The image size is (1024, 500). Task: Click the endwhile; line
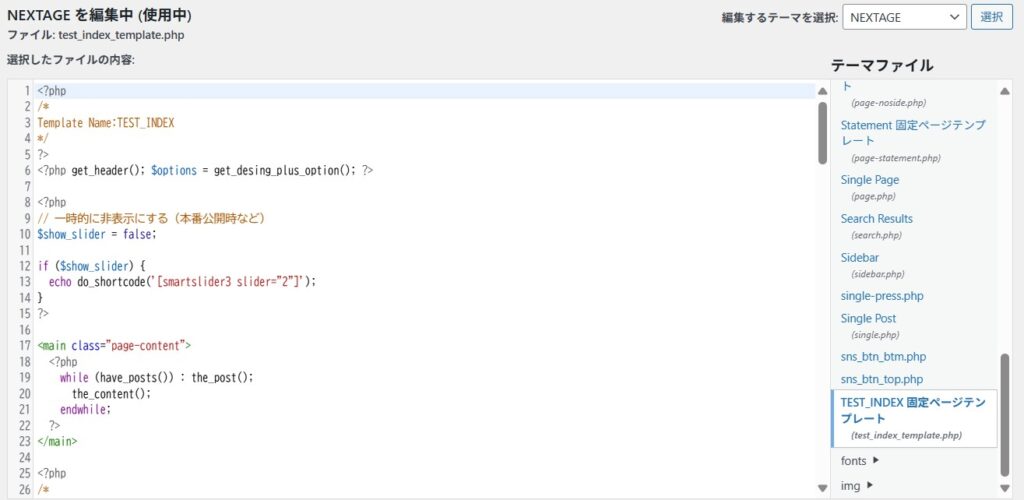(x=86, y=410)
